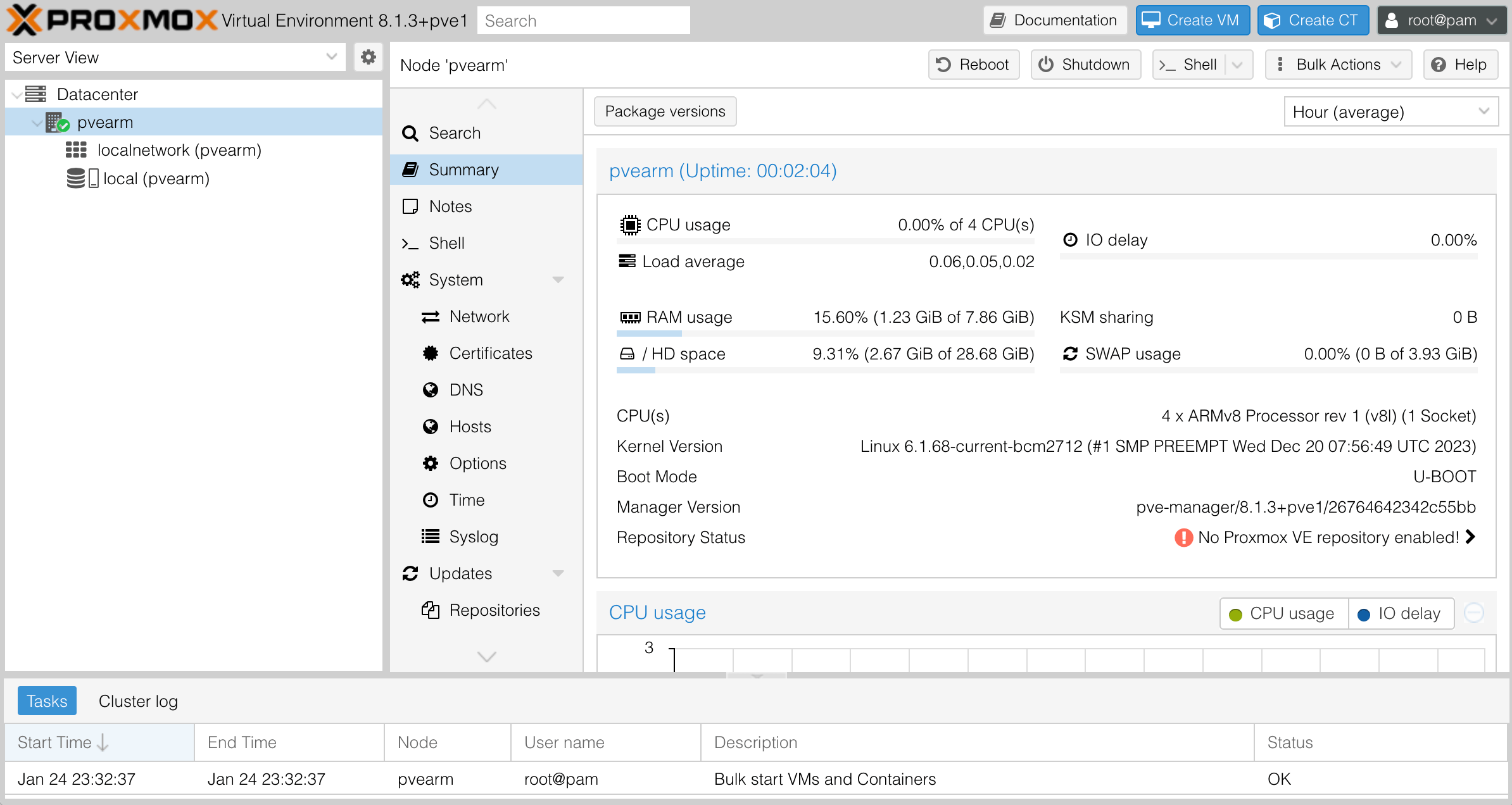Screen dimensions: 1512x805
Task: Click the Help button
Action: click(x=1460, y=65)
